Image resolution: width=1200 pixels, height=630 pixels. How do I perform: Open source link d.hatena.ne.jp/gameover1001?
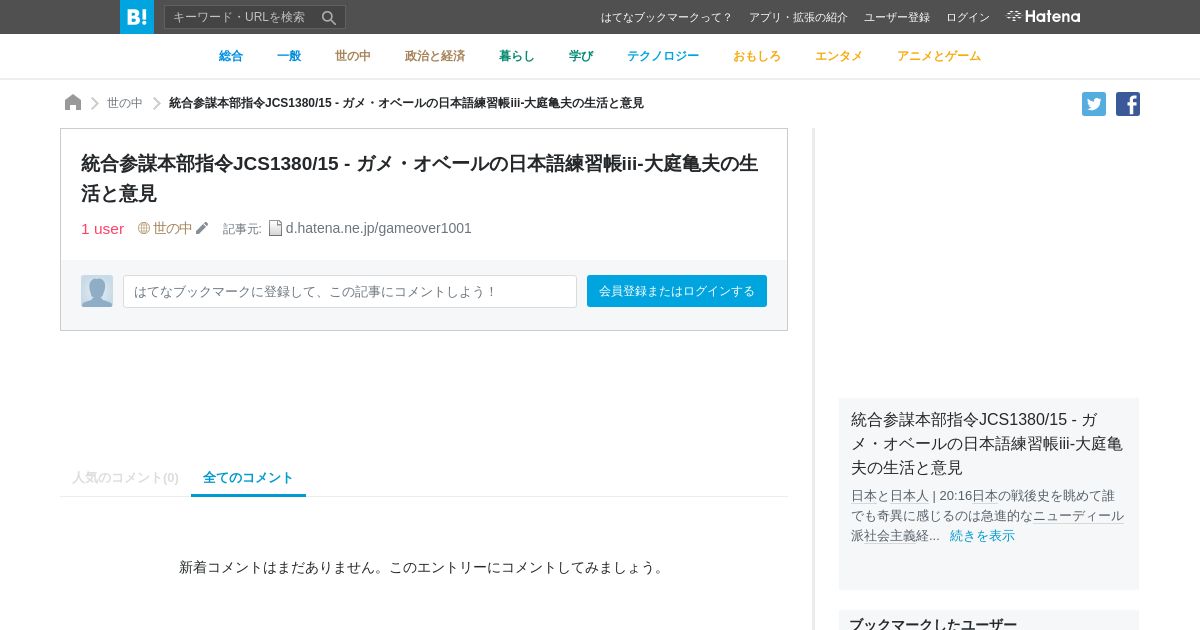point(379,228)
